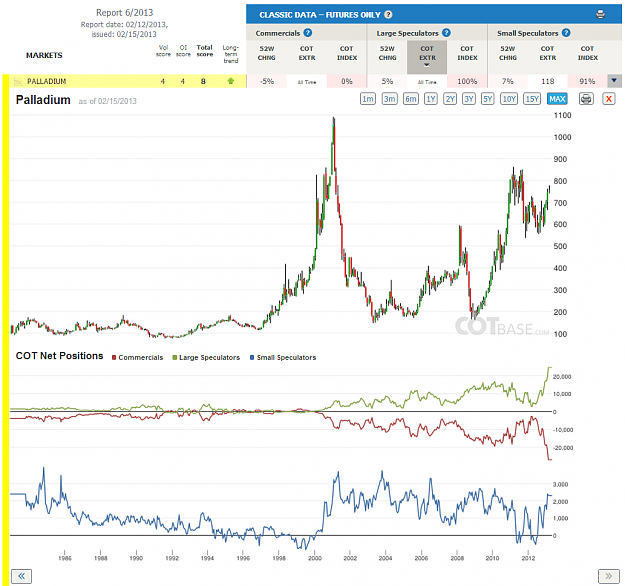Sort by Large Speculators 52W CHNG column
This screenshot has height=586, width=625.
387,53
